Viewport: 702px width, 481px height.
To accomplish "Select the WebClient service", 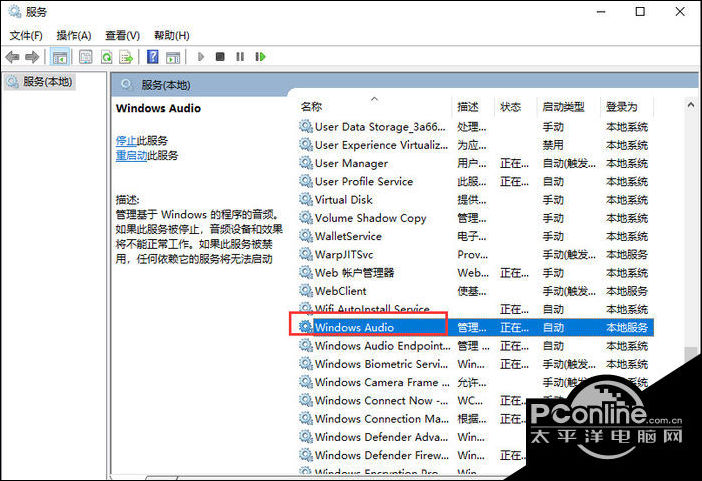I will (x=475, y=291).
